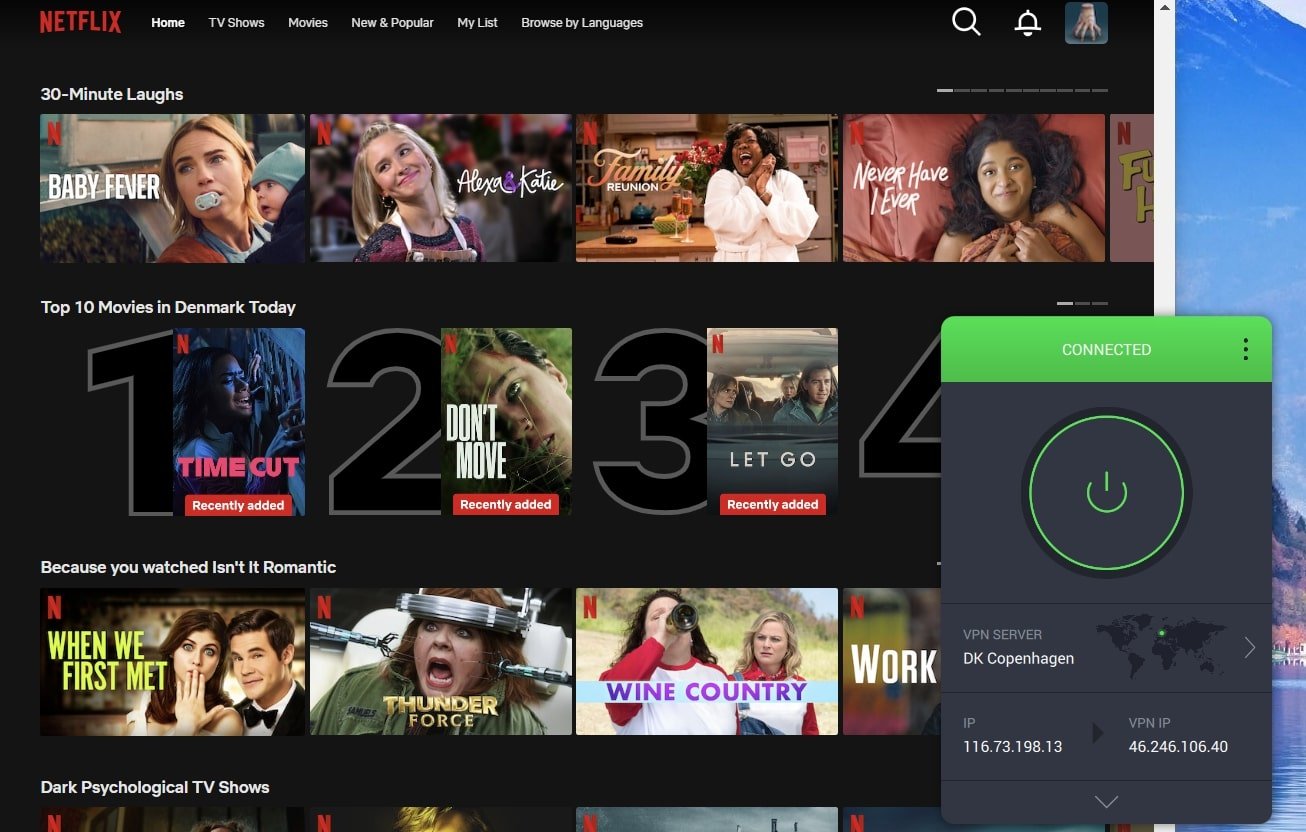The width and height of the screenshot is (1306, 832).
Task: Open the Family Reunion thumbnail
Action: [707, 188]
